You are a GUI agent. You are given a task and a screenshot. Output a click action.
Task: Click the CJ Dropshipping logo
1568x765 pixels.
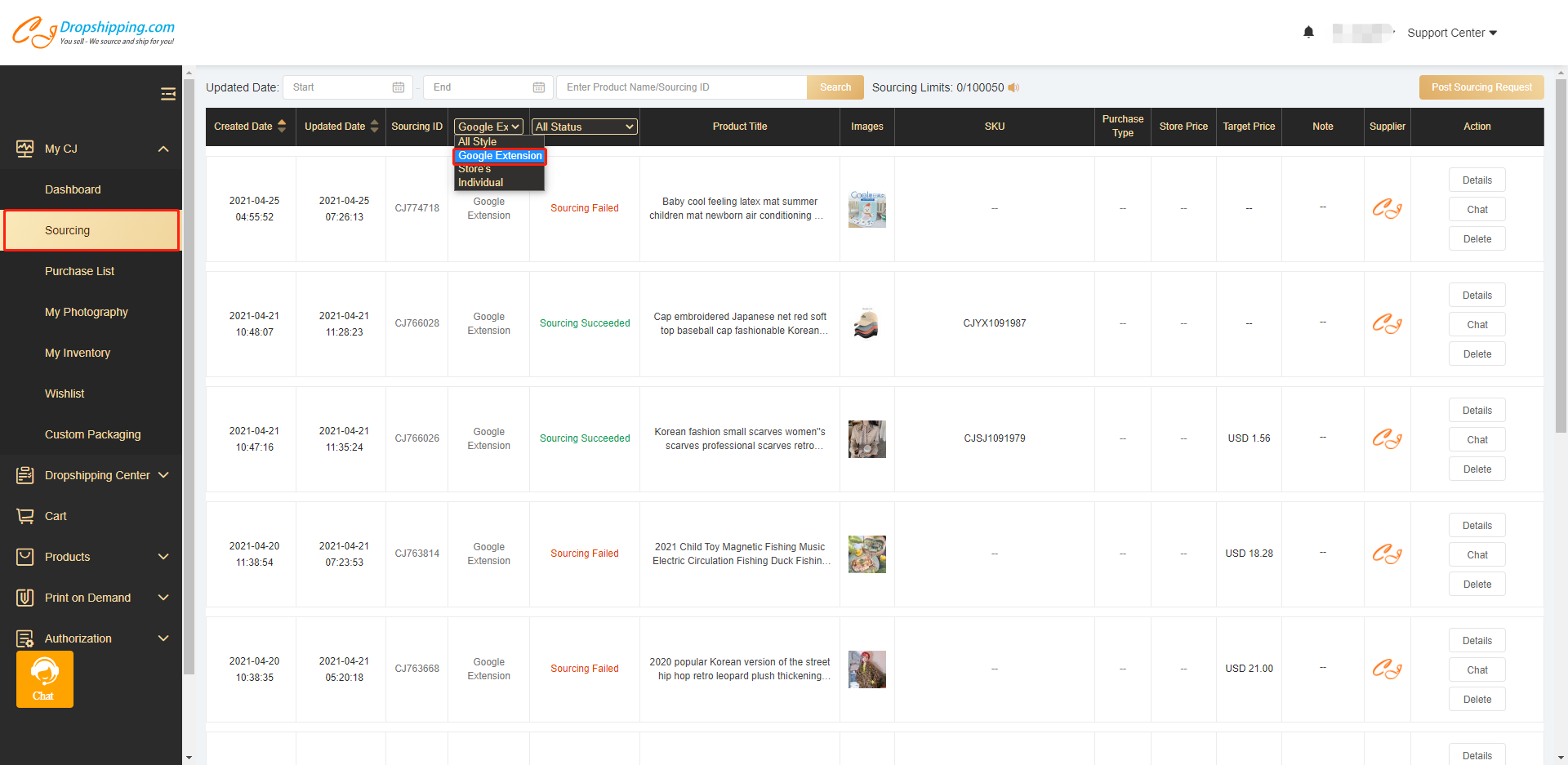(x=93, y=33)
